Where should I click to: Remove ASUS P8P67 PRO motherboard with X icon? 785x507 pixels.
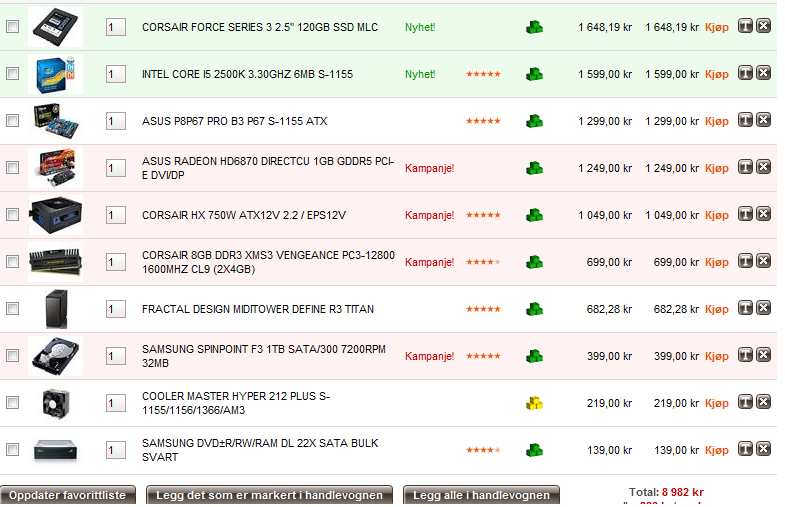point(763,120)
